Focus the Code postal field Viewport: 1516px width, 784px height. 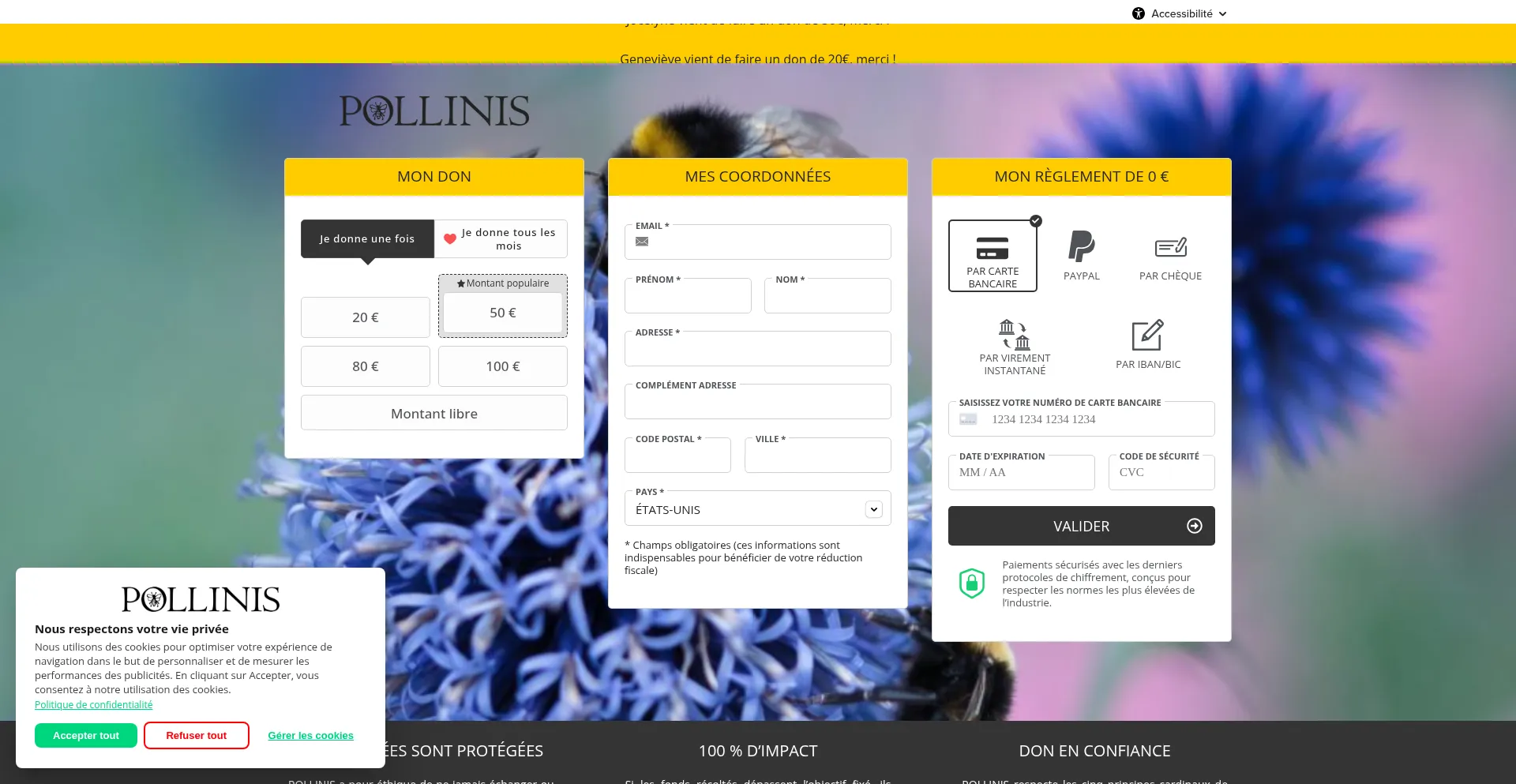(x=677, y=455)
